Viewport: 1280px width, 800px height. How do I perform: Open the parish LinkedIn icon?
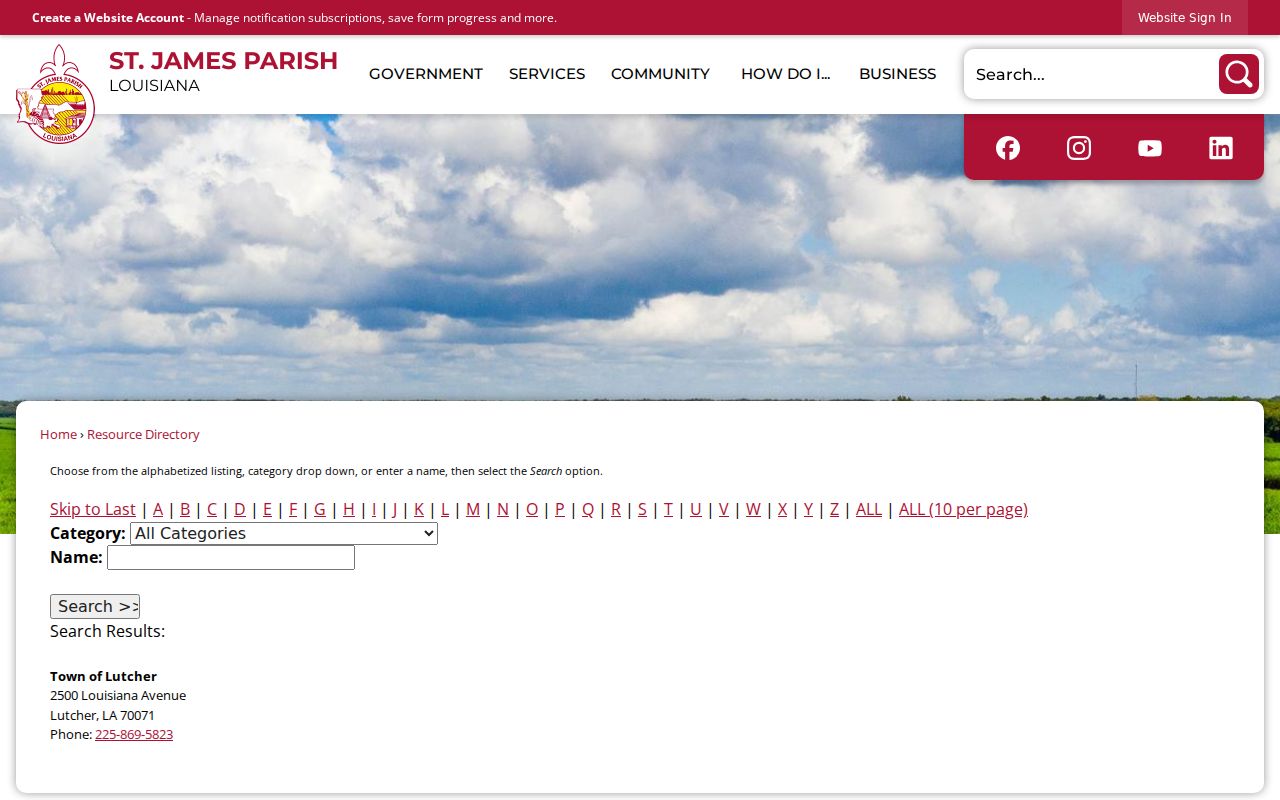click(x=1221, y=148)
